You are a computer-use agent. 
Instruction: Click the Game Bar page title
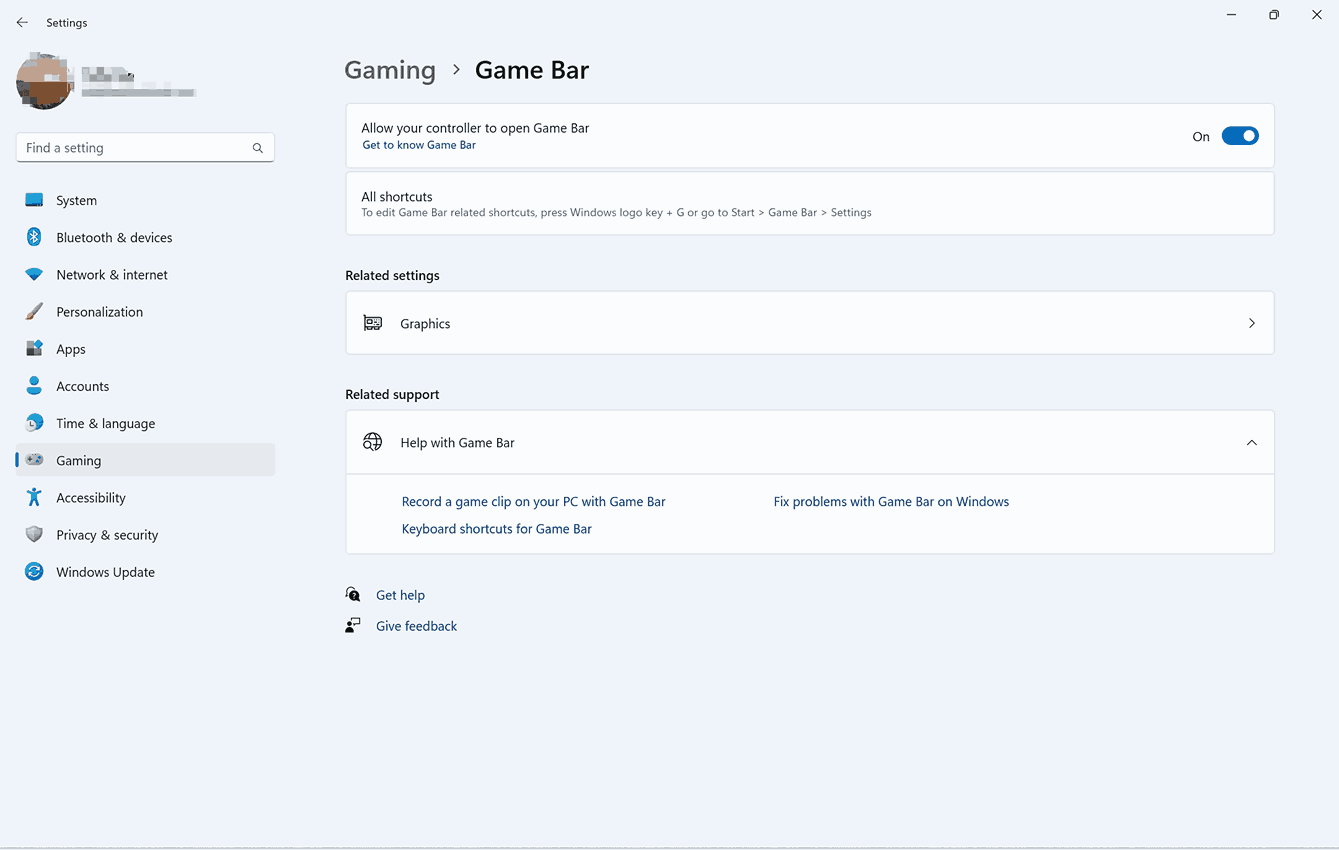point(532,70)
